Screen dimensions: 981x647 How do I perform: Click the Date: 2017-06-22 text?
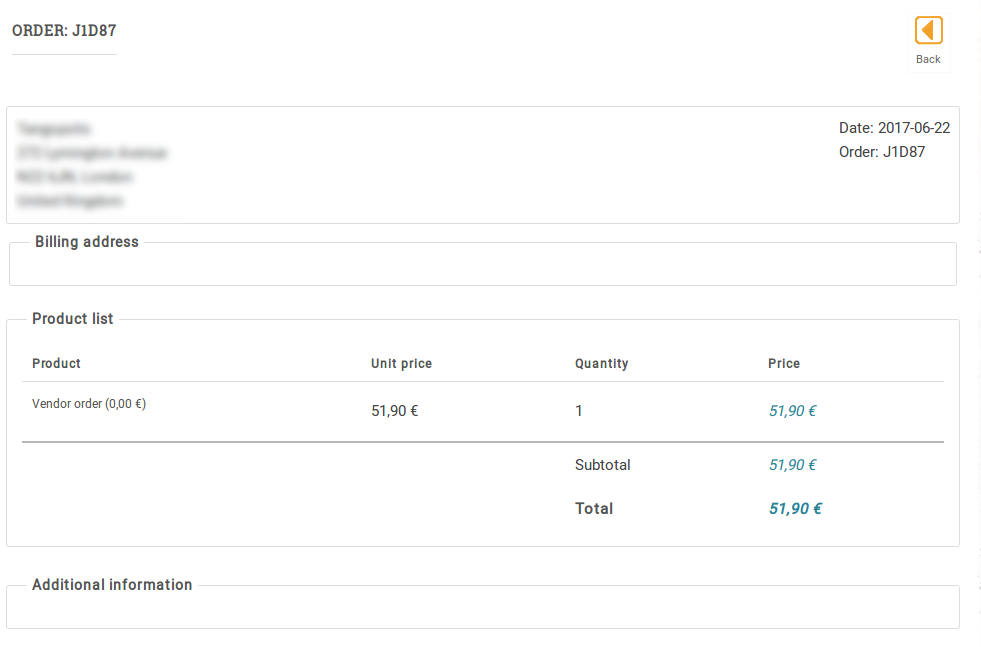pyautogui.click(x=894, y=128)
